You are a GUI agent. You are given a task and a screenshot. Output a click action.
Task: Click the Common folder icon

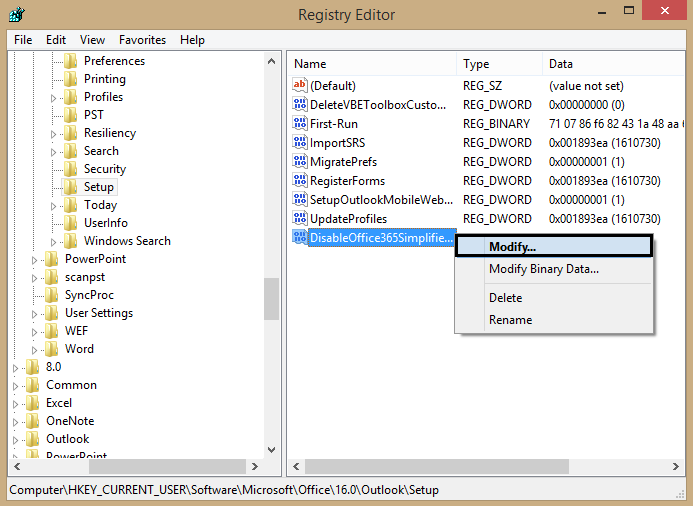[x=33, y=385]
